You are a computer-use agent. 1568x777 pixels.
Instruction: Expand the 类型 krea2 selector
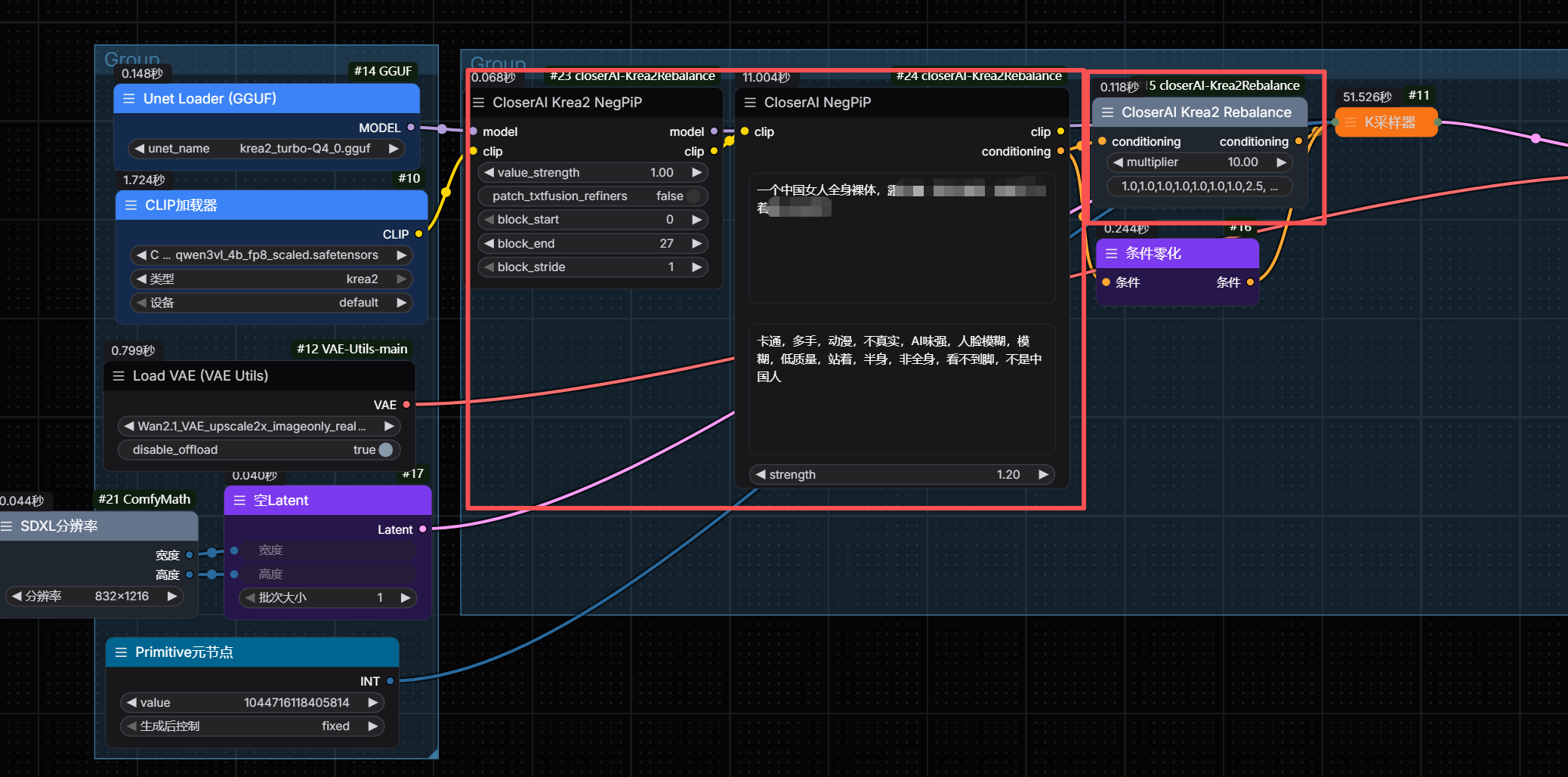click(x=271, y=279)
